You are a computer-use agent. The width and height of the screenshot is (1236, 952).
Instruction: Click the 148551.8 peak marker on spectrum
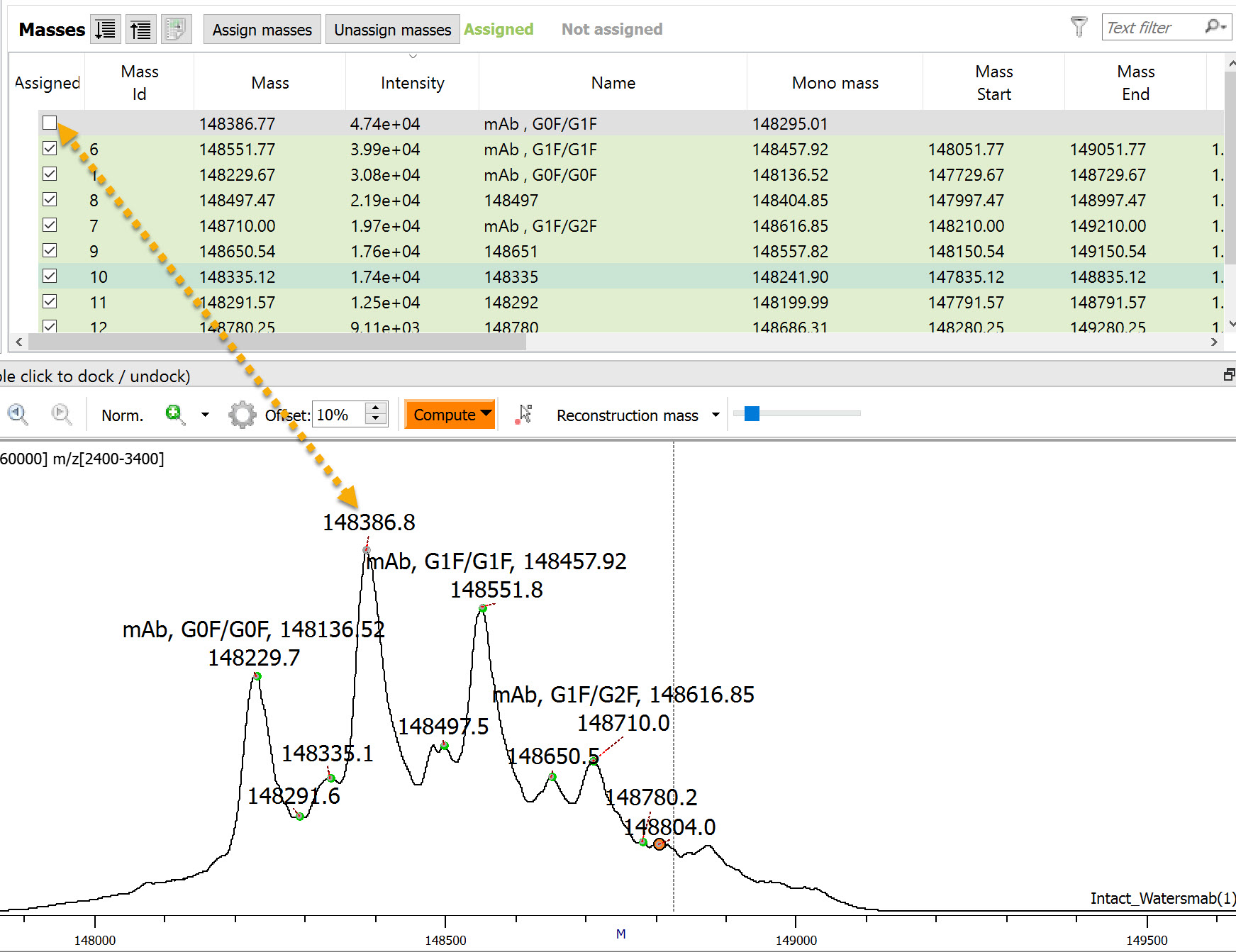pyautogui.click(x=482, y=608)
